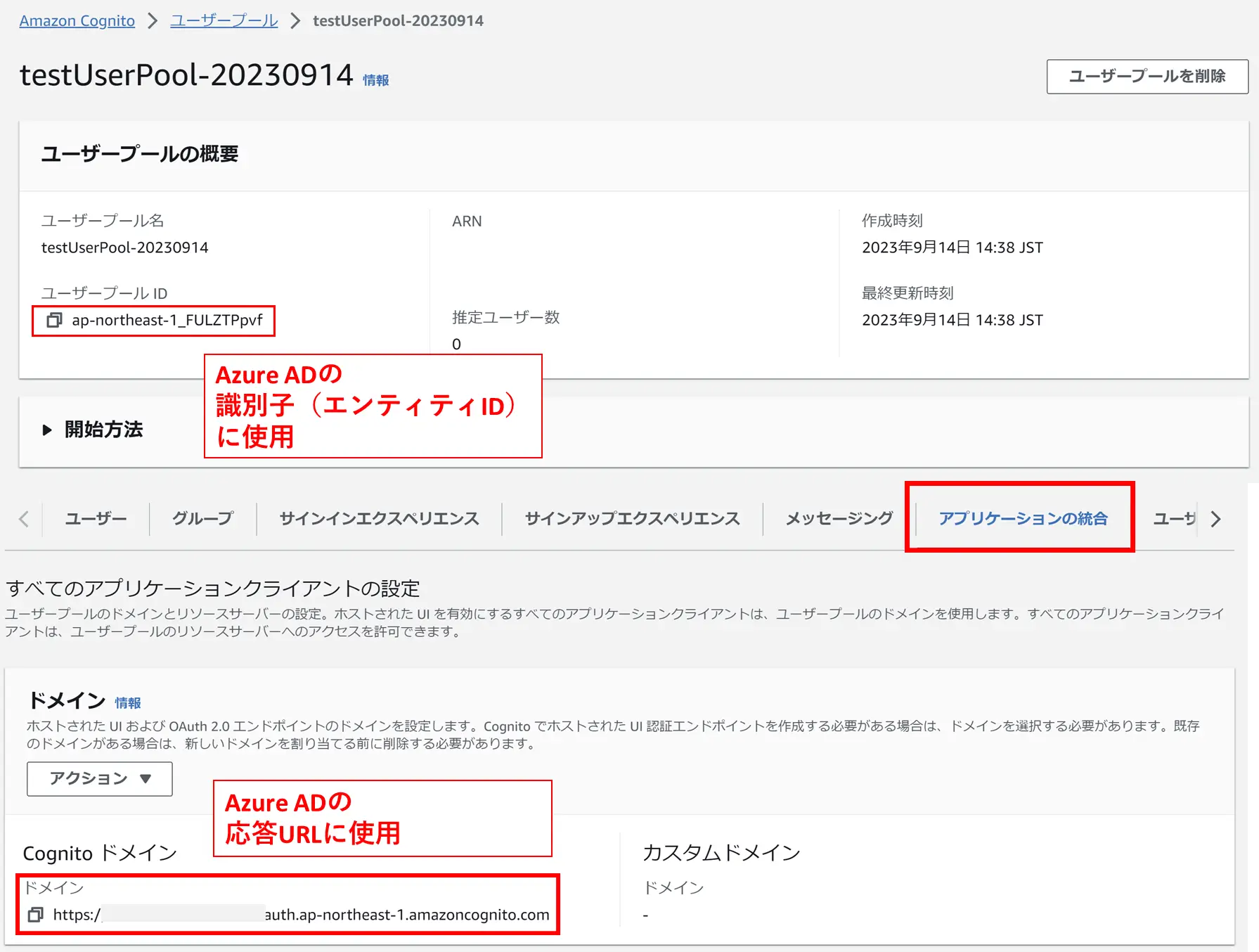Expand the 開始方法 section

tap(47, 430)
